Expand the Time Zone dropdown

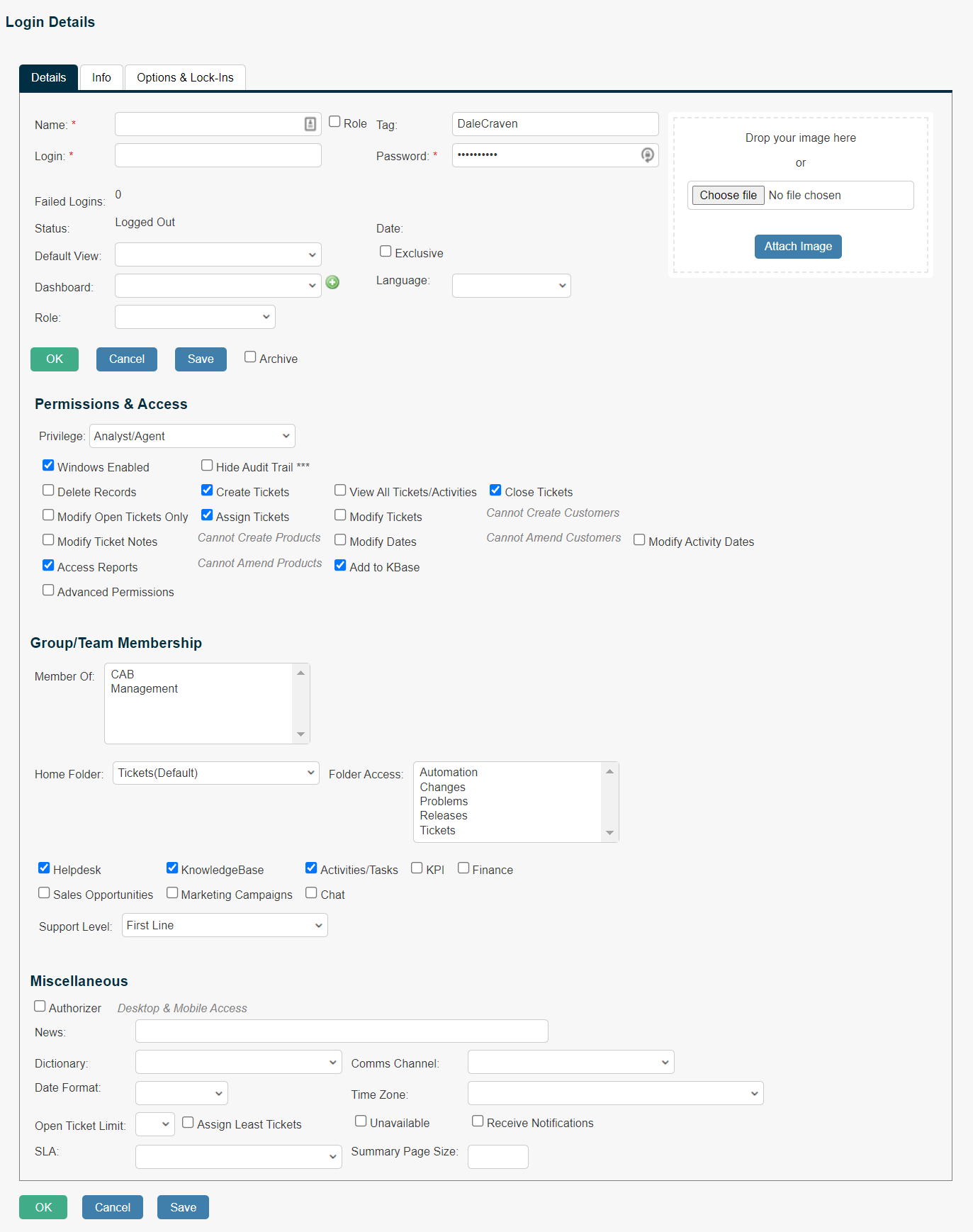click(x=615, y=1093)
